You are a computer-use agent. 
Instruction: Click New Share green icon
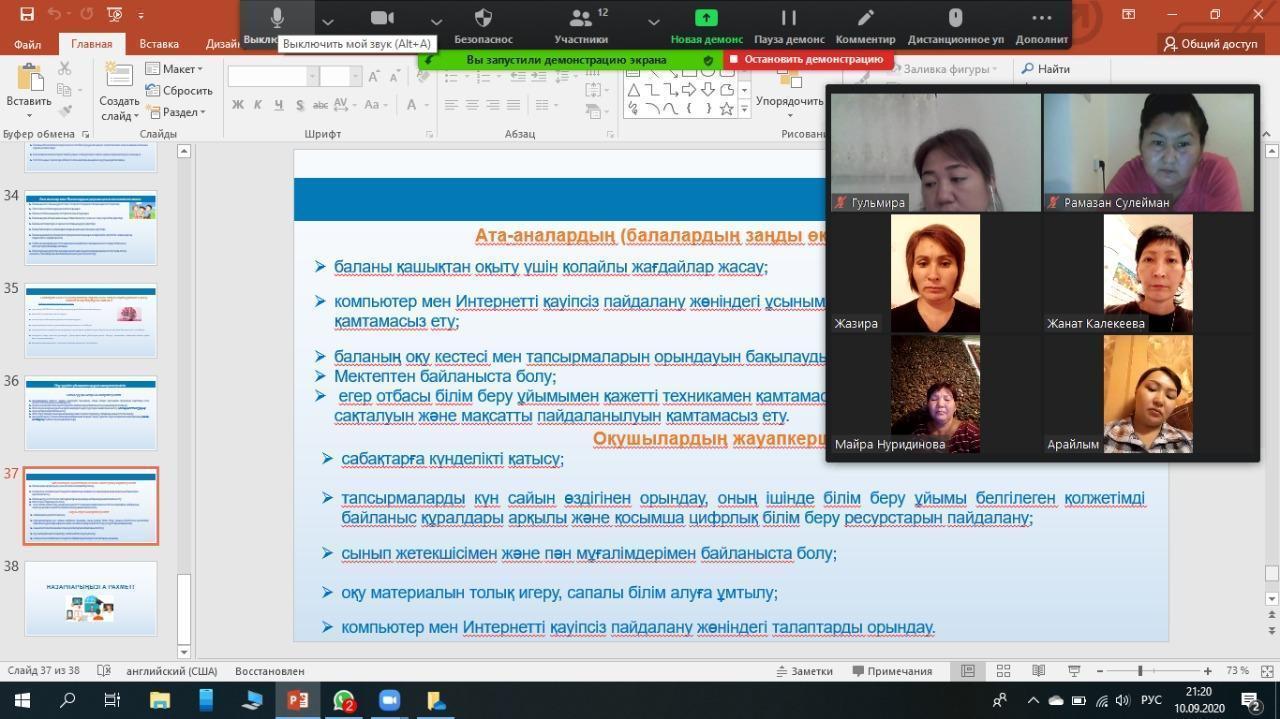tap(706, 18)
